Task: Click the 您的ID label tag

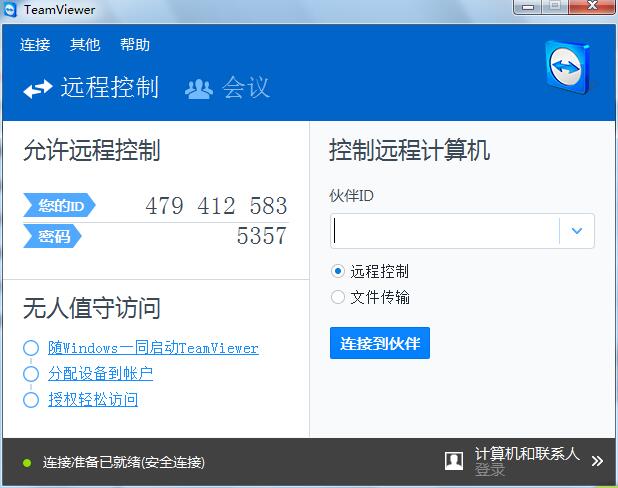Action: pyautogui.click(x=60, y=205)
